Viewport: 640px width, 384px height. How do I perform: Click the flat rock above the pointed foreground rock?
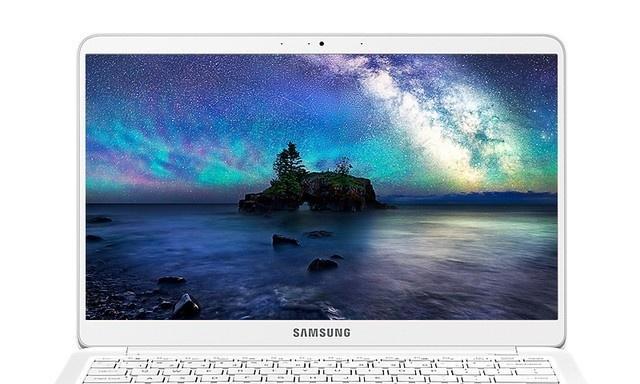(x=171, y=280)
